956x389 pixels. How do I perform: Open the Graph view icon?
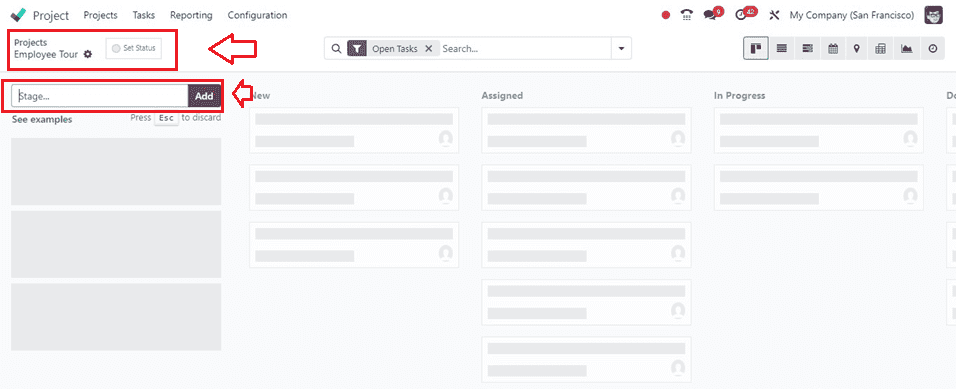coord(907,49)
